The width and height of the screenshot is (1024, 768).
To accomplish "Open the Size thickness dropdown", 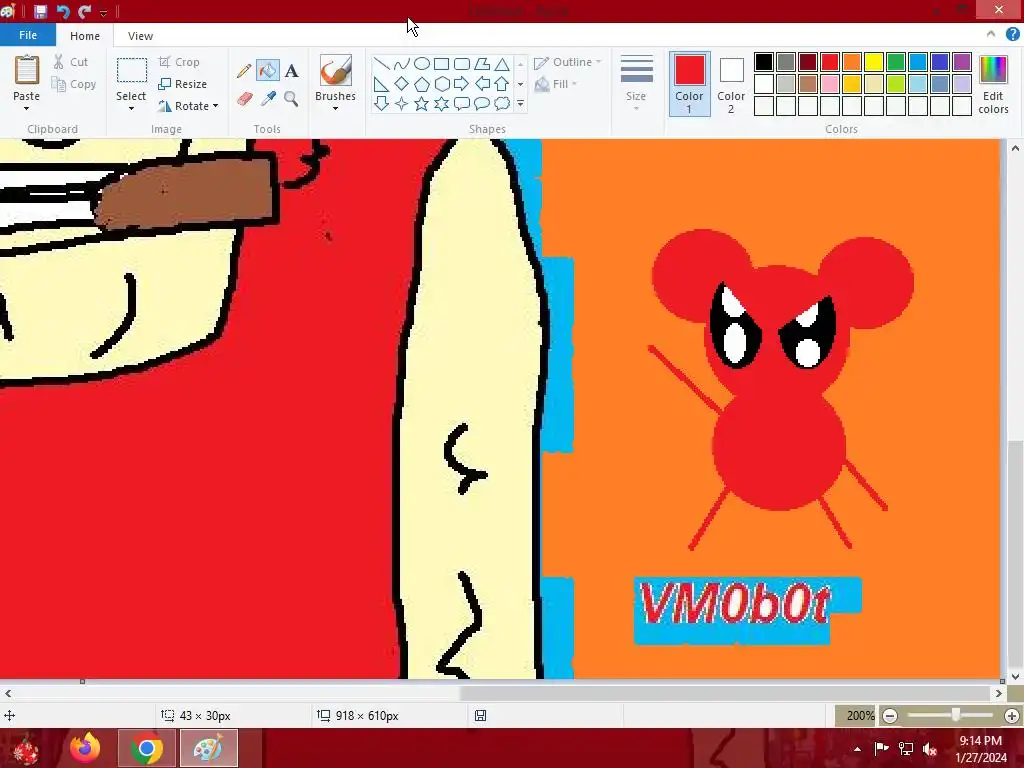I will click(x=636, y=84).
